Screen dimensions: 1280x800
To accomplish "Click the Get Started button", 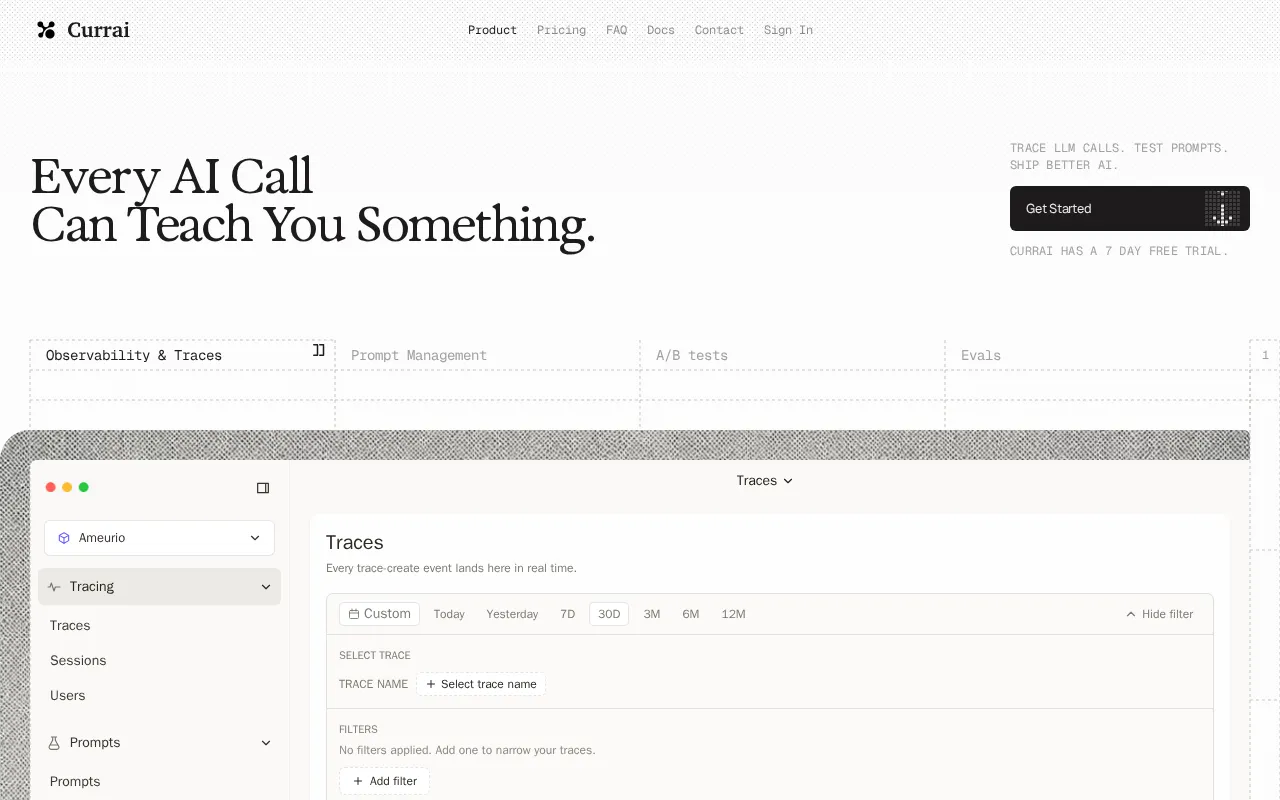I will [1130, 208].
